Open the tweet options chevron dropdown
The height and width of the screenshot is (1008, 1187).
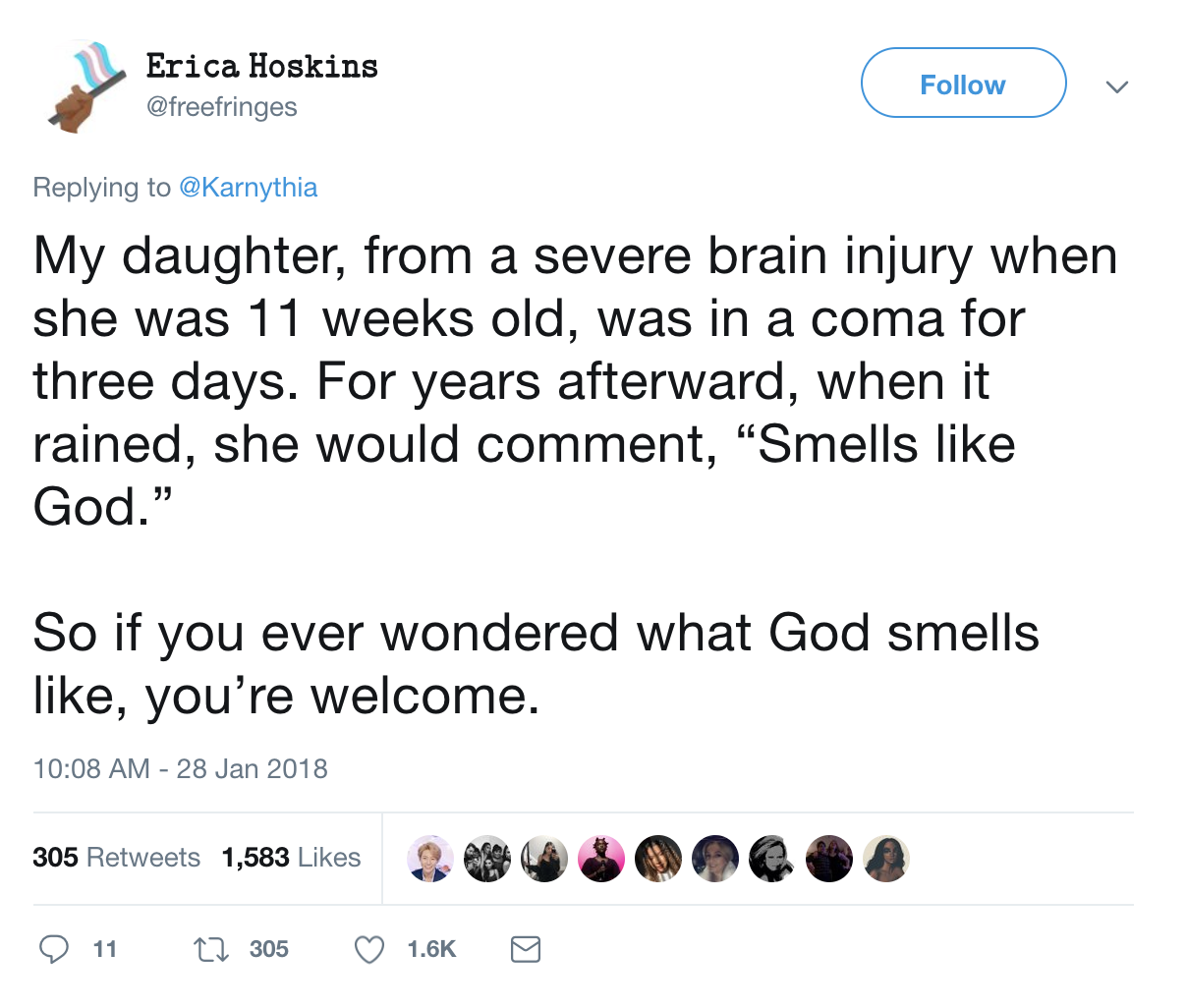click(x=1116, y=86)
